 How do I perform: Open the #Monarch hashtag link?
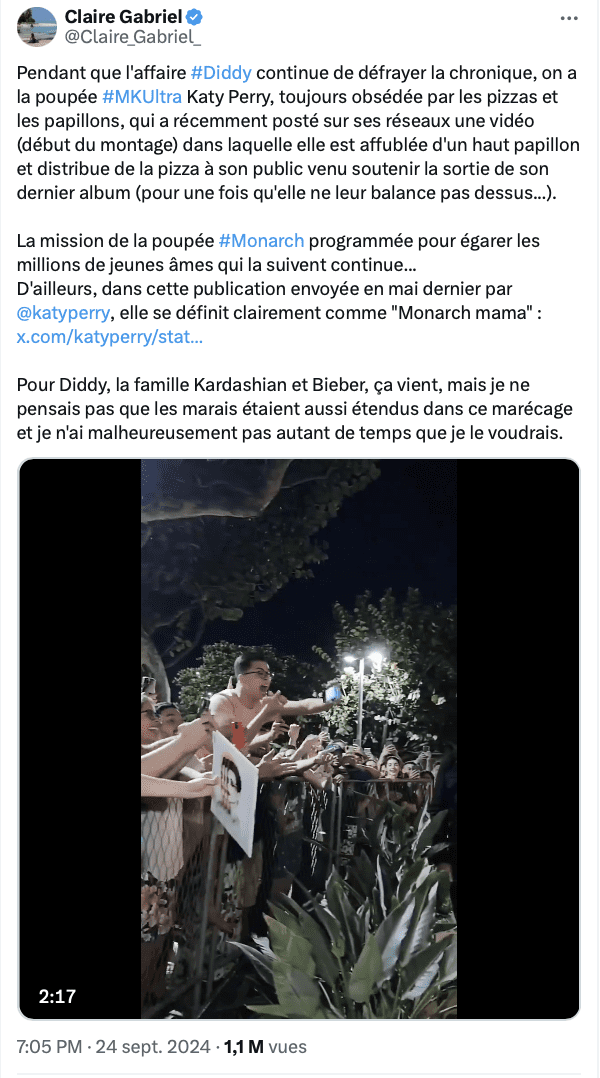pyautogui.click(x=261, y=241)
